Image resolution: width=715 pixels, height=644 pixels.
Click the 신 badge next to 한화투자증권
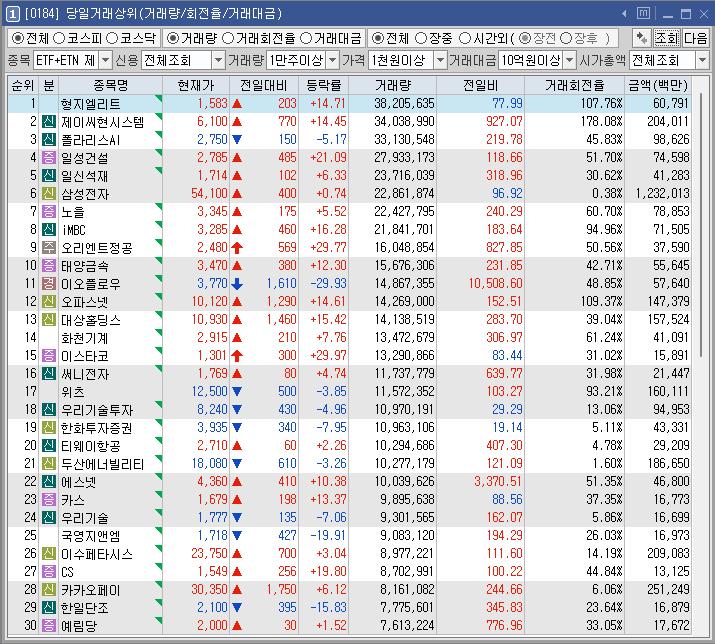click(x=49, y=428)
